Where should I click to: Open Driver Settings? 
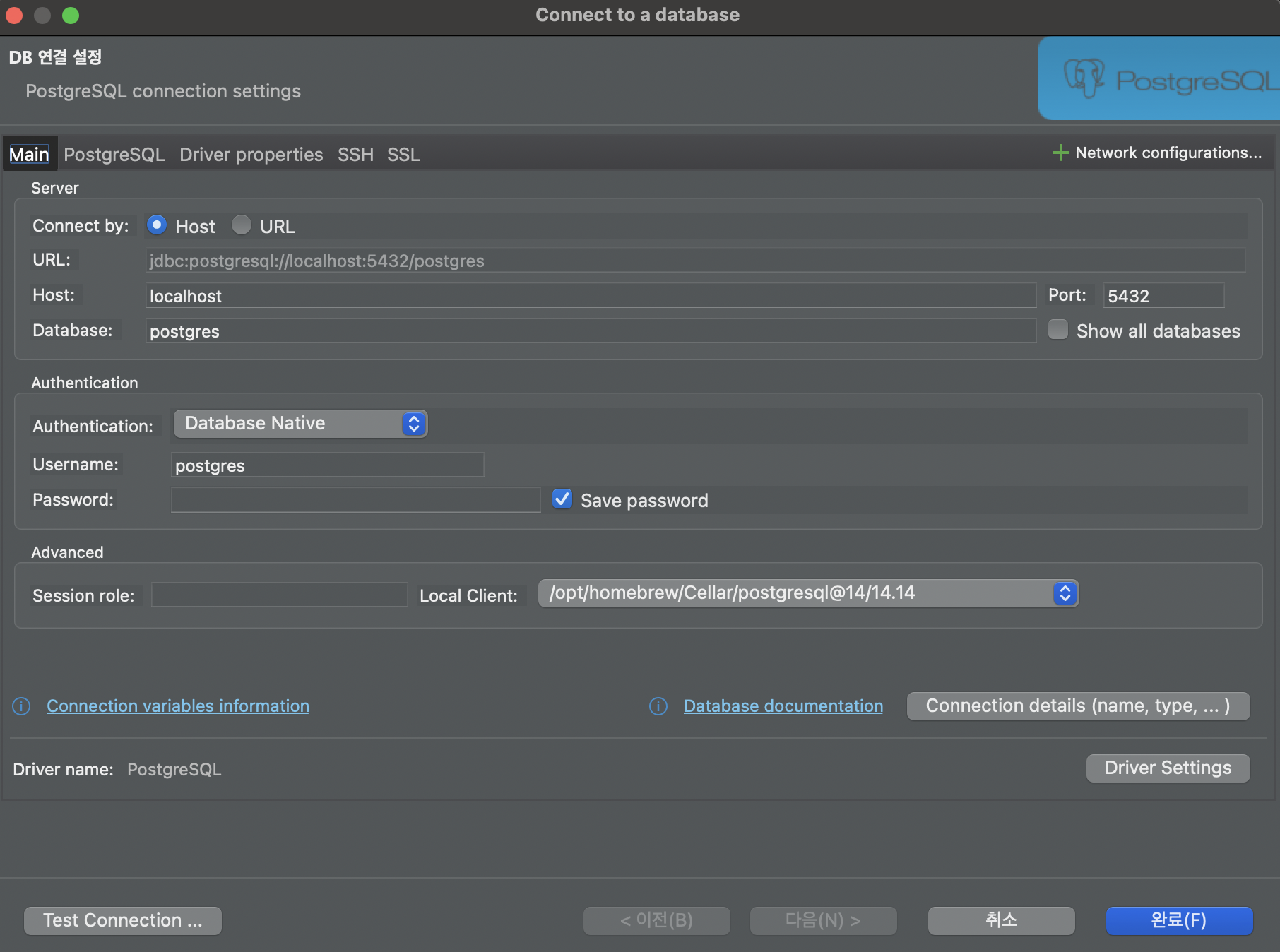click(1168, 768)
